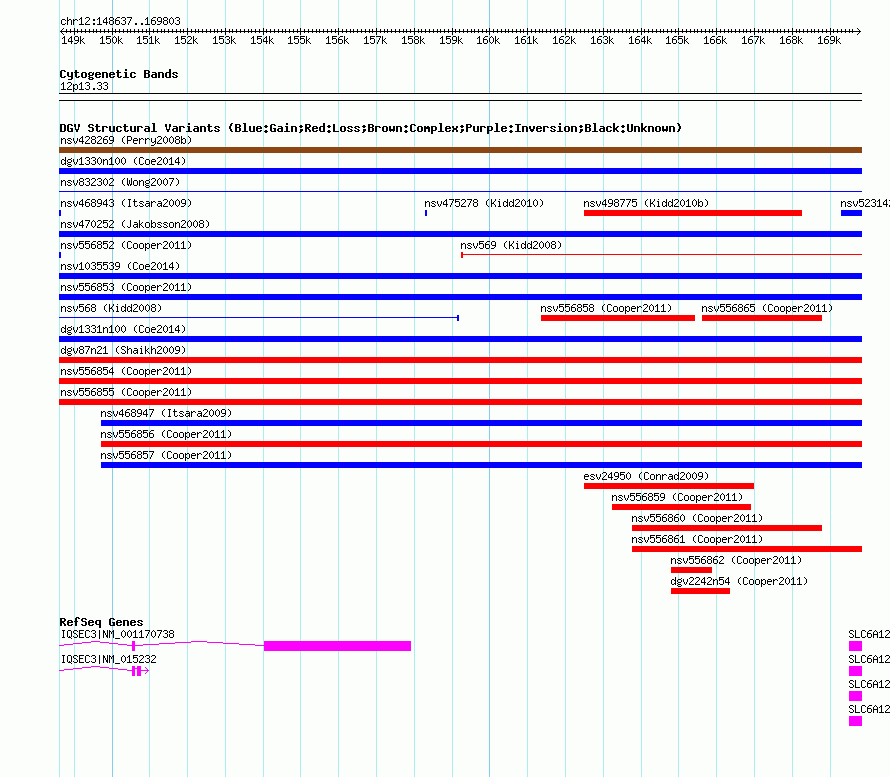Select the RefSeq Genes track title

[101, 622]
